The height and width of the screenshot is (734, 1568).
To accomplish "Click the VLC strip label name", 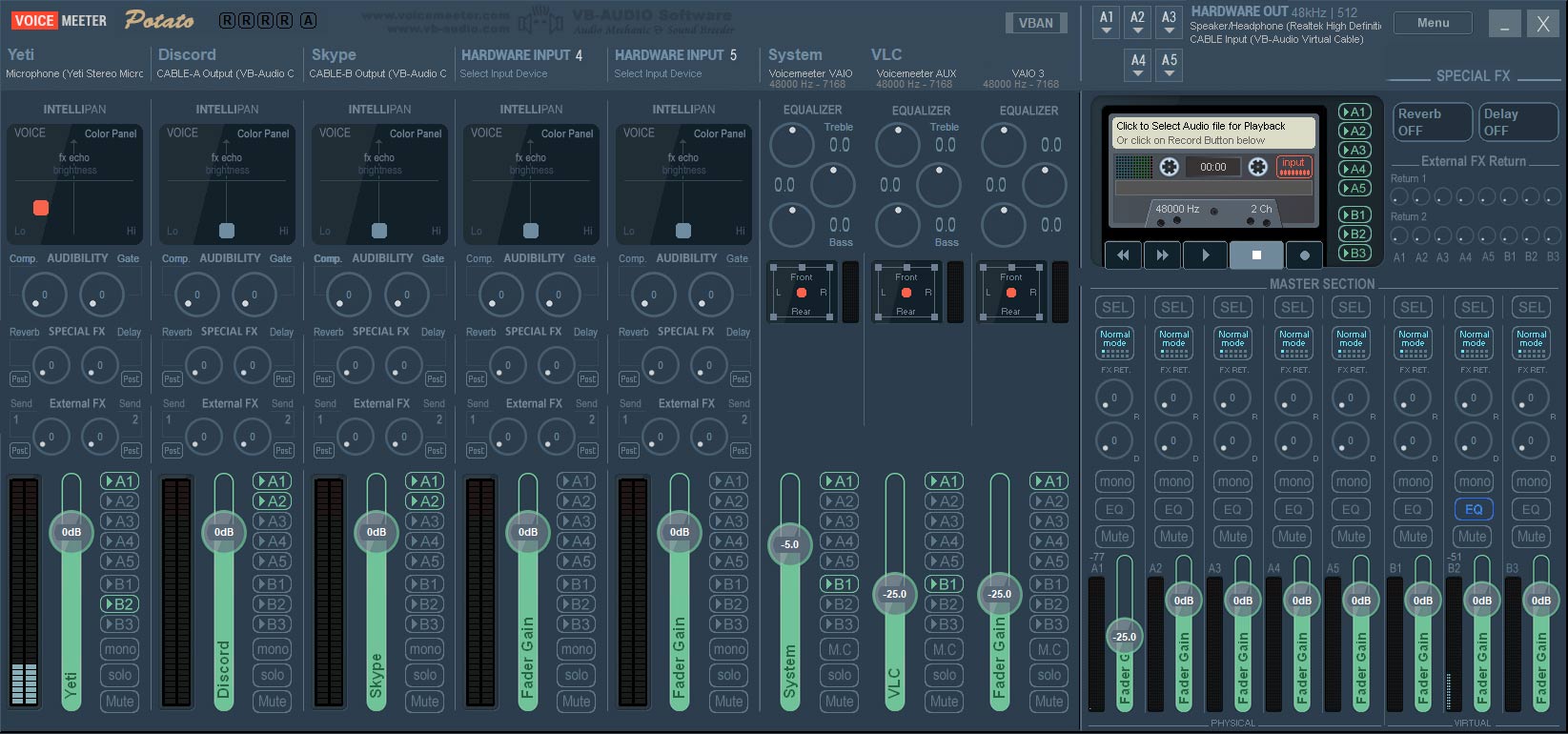I will [x=886, y=55].
